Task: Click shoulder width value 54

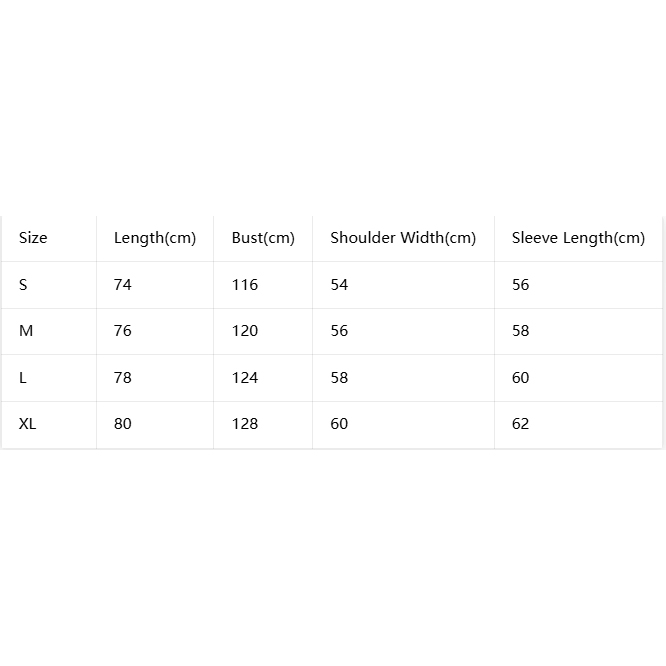Action: pos(339,285)
